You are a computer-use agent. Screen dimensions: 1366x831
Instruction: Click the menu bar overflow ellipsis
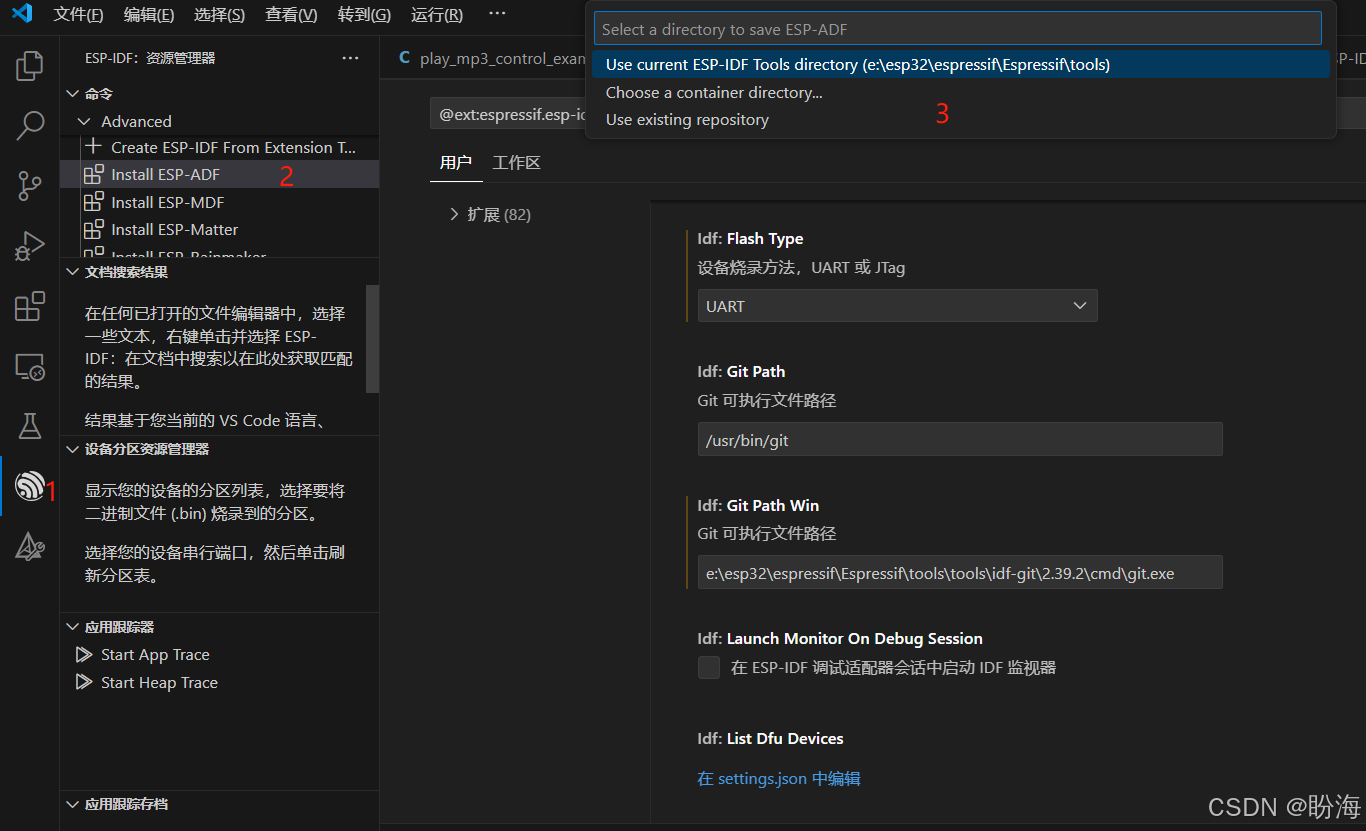[x=497, y=14]
